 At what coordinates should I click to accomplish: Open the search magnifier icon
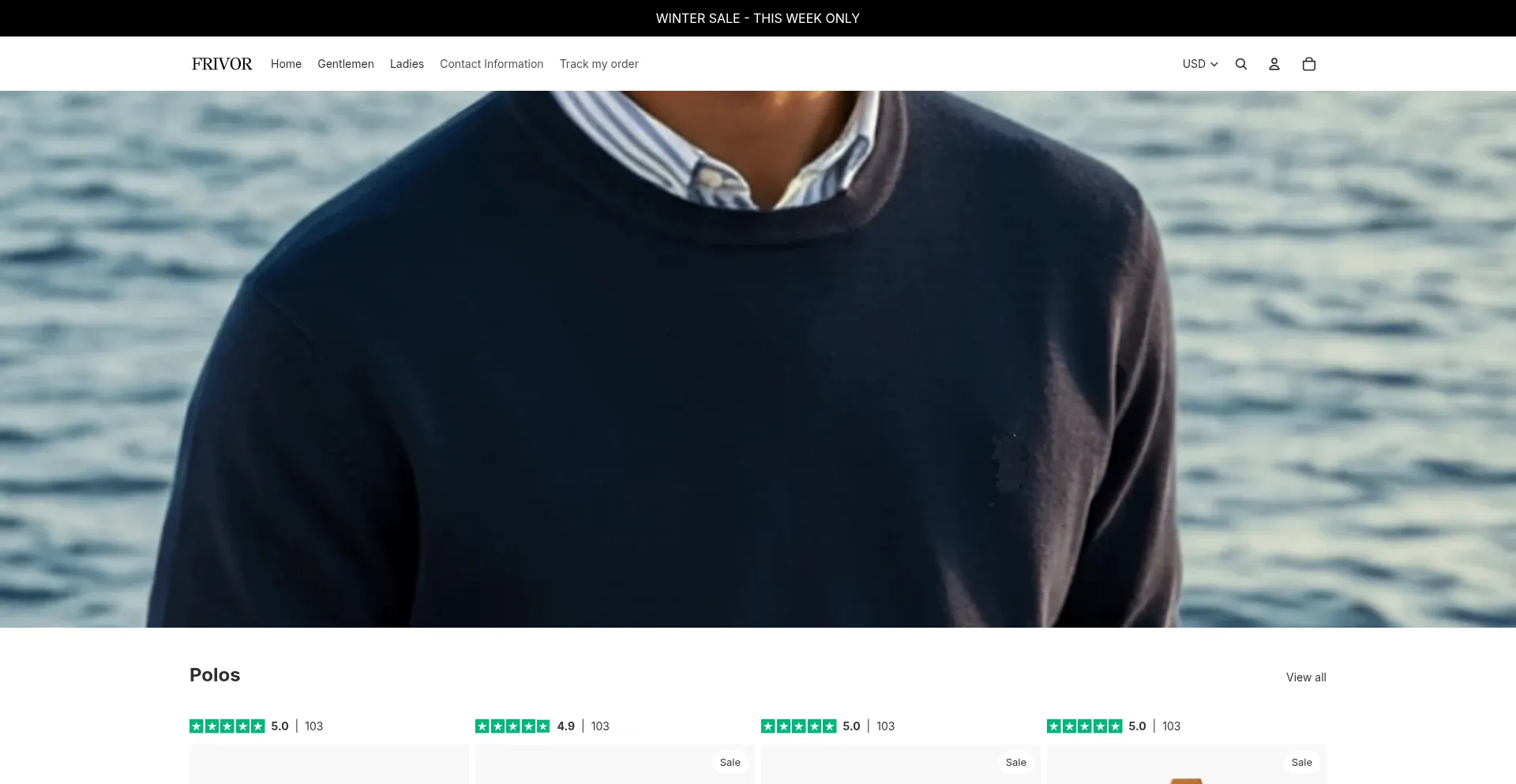pos(1240,64)
